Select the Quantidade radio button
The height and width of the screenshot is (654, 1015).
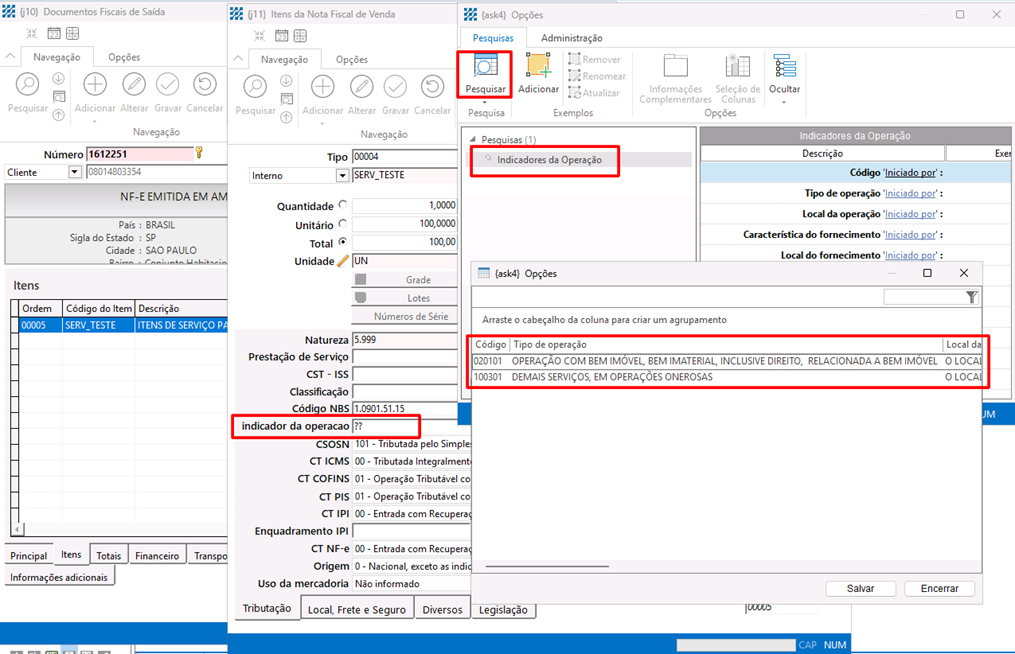click(343, 205)
